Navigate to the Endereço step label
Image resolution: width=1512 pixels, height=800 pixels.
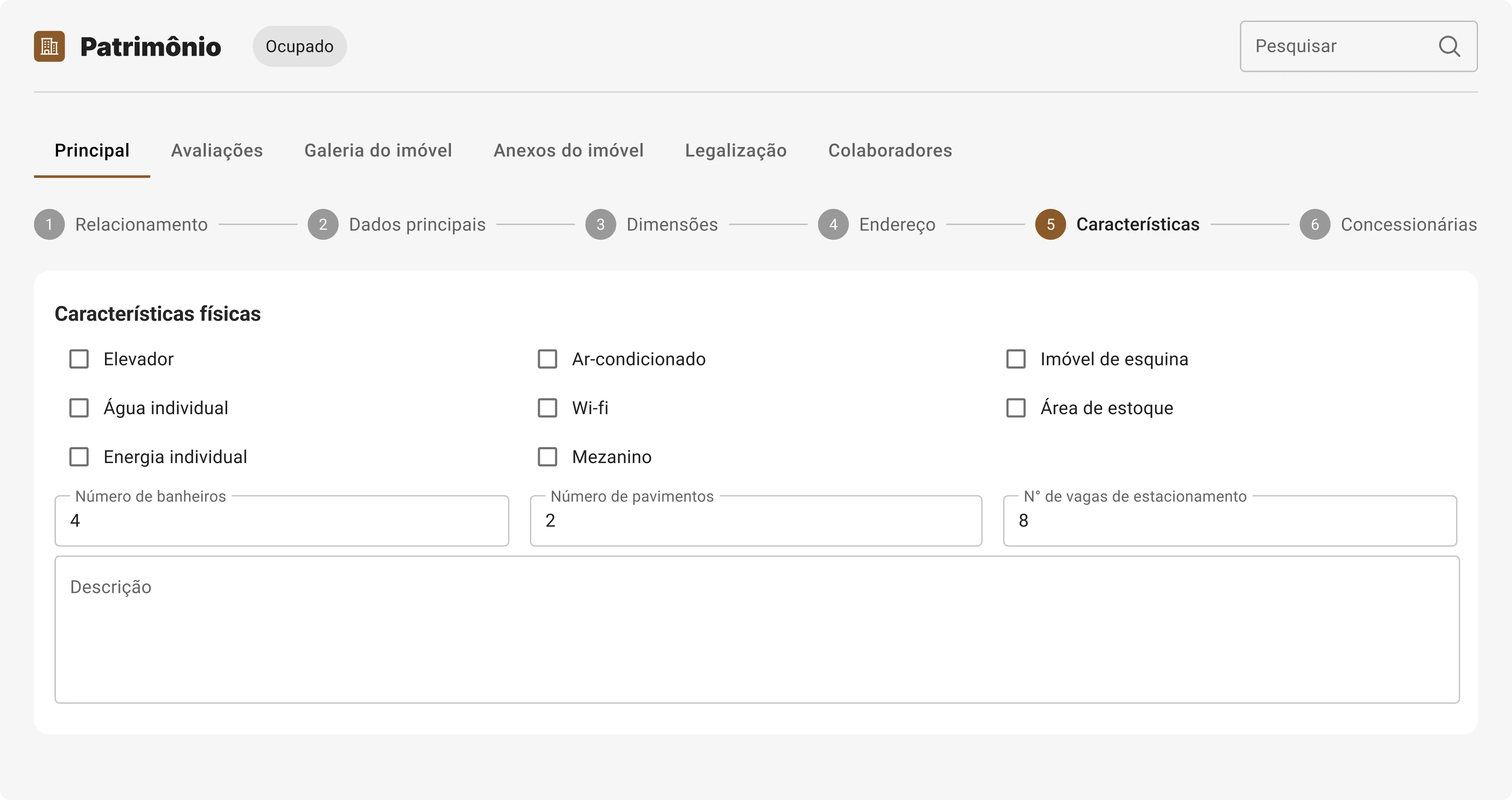coord(898,224)
